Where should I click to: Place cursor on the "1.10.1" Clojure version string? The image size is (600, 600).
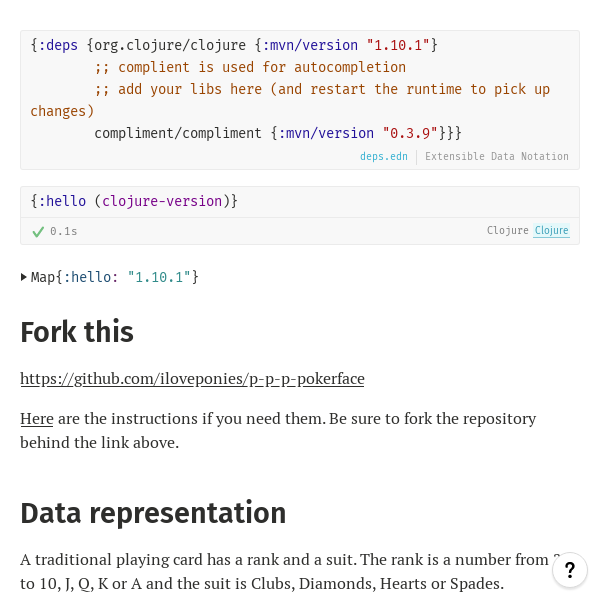[398, 45]
